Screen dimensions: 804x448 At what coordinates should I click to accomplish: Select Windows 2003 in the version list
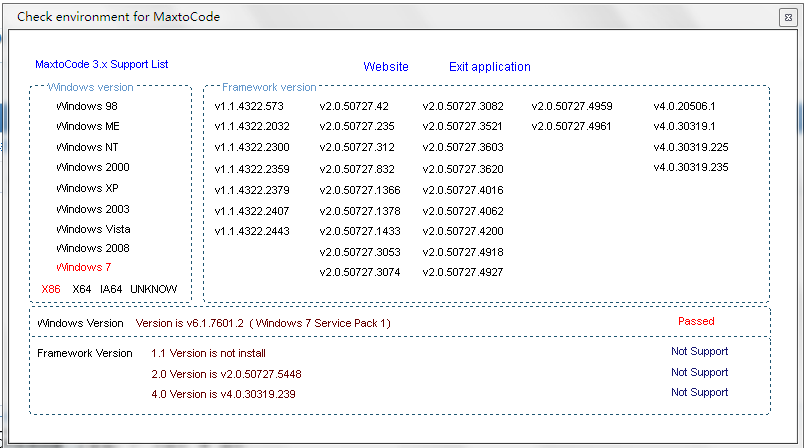tap(93, 209)
